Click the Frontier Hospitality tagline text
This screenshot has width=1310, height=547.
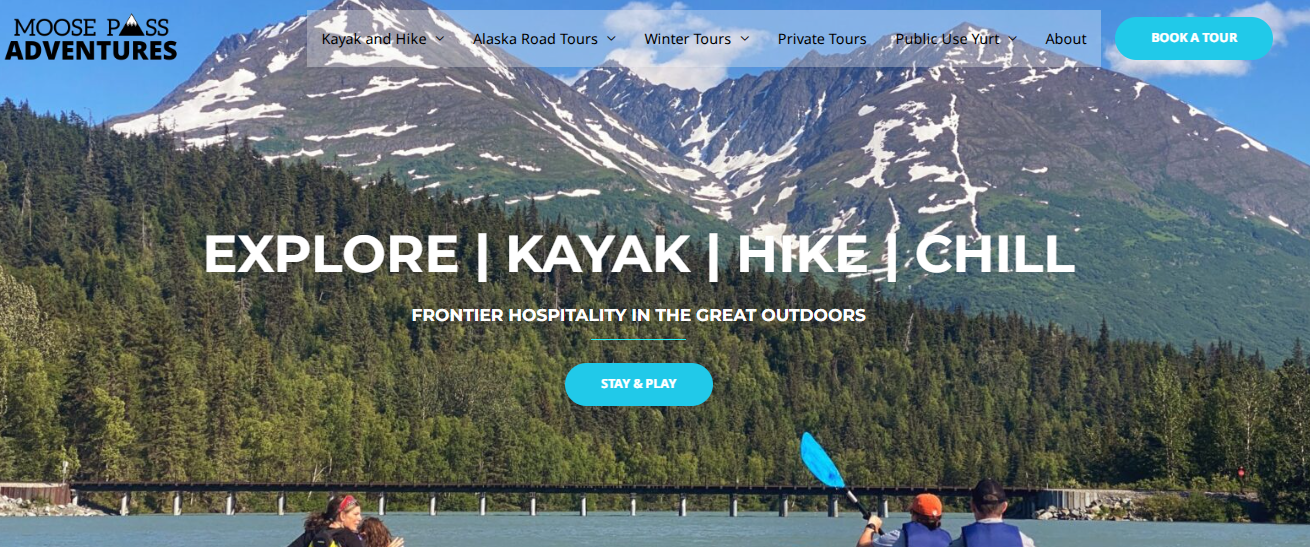coord(639,315)
